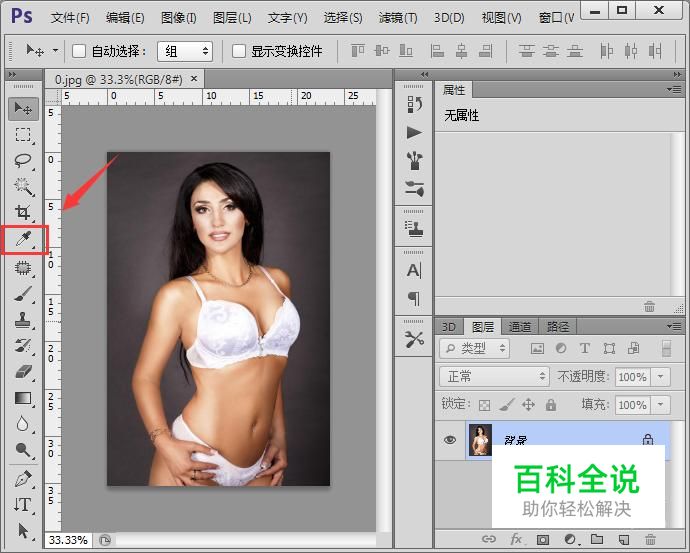Toggle lock all padlock
The height and width of the screenshot is (553, 690).
(x=551, y=404)
